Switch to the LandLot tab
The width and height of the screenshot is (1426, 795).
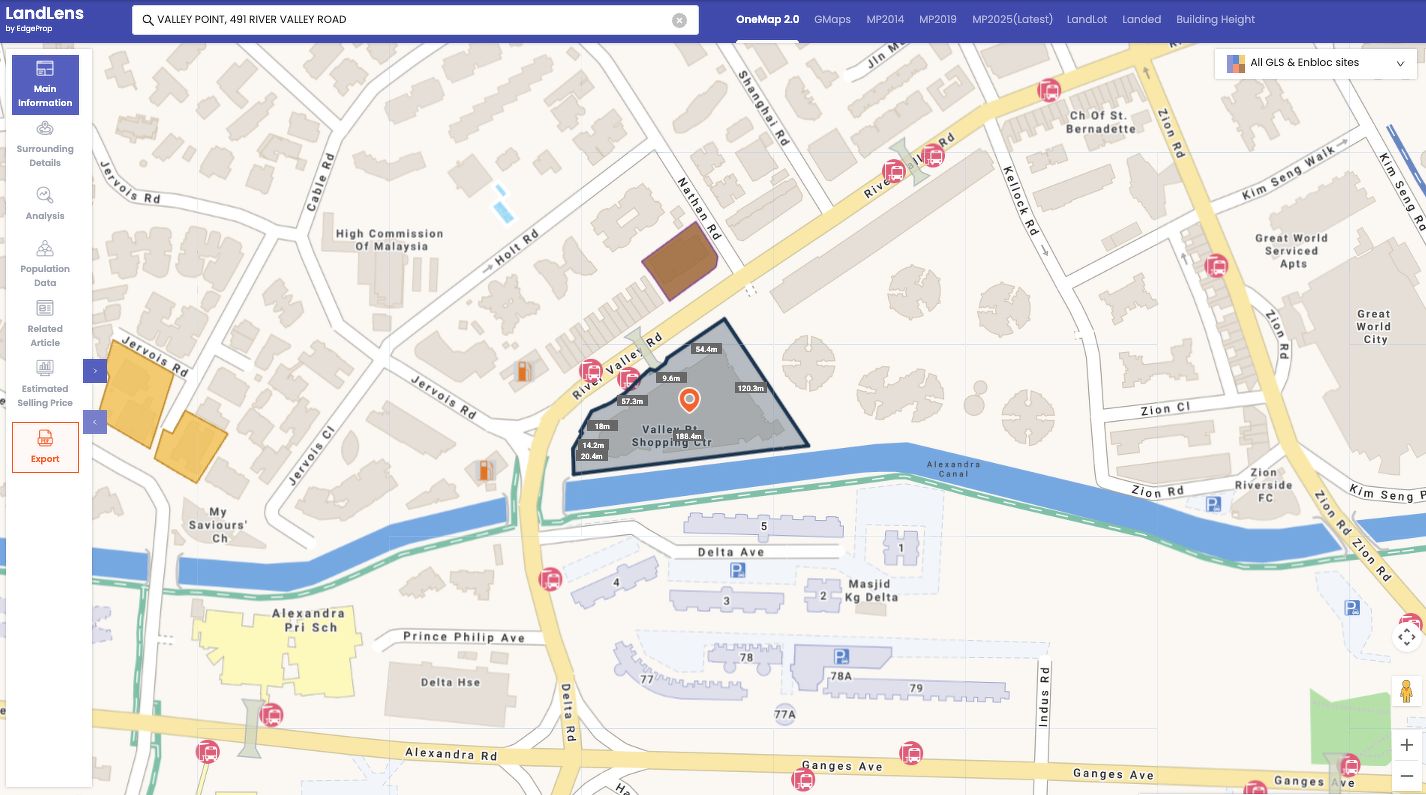pos(1087,19)
